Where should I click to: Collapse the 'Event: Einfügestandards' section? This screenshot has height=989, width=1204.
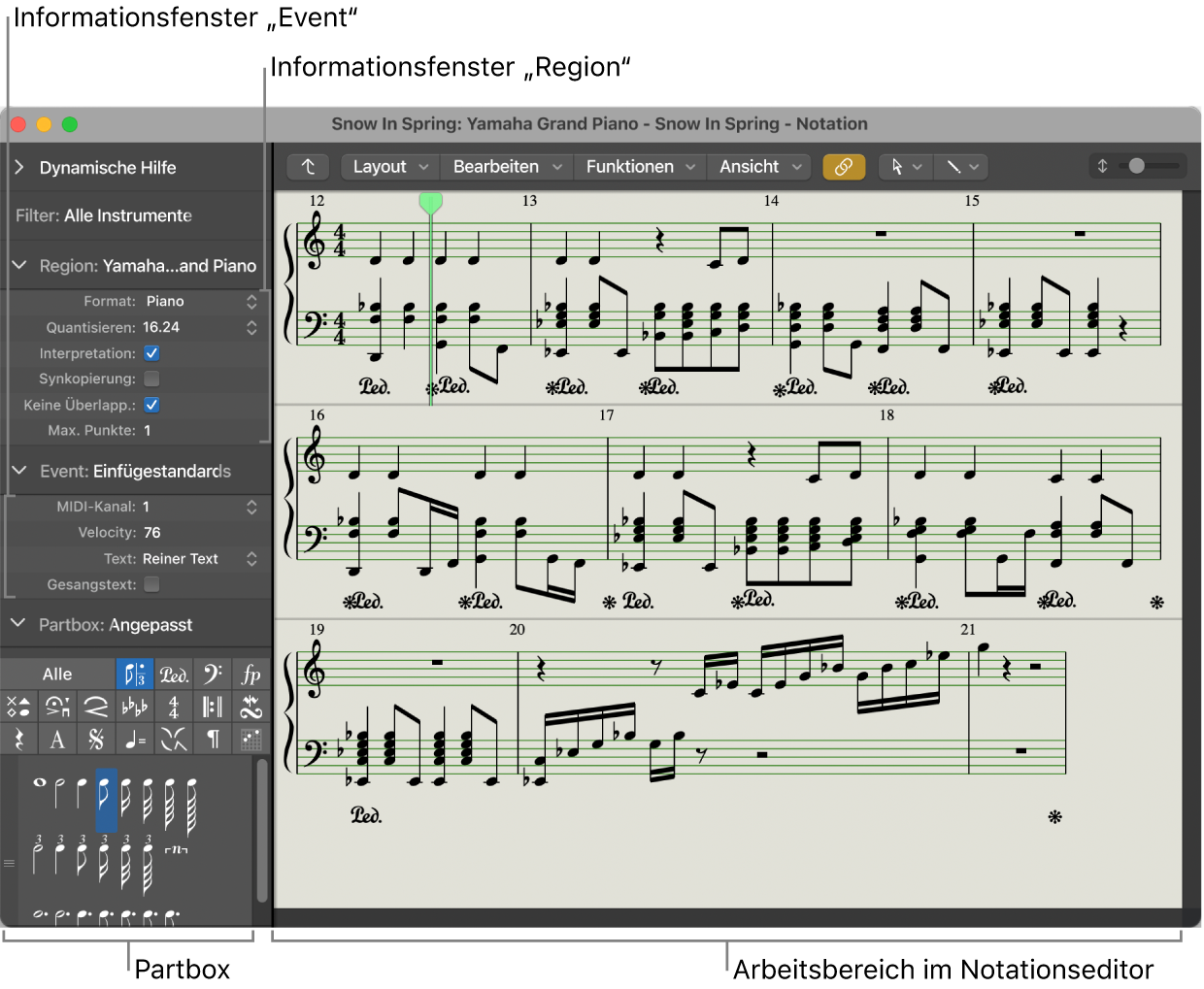click(17, 471)
